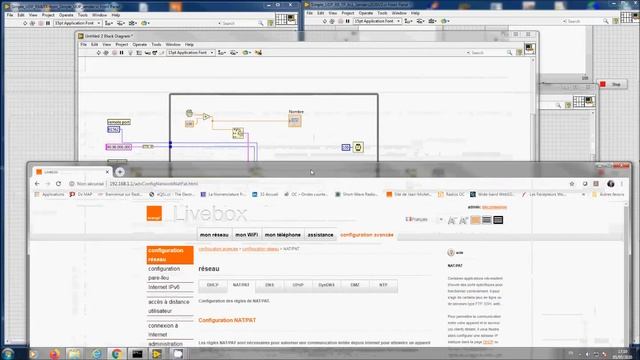Open the Chrome profile avatar
Viewport: 640px width, 360px height.
[x=611, y=184]
